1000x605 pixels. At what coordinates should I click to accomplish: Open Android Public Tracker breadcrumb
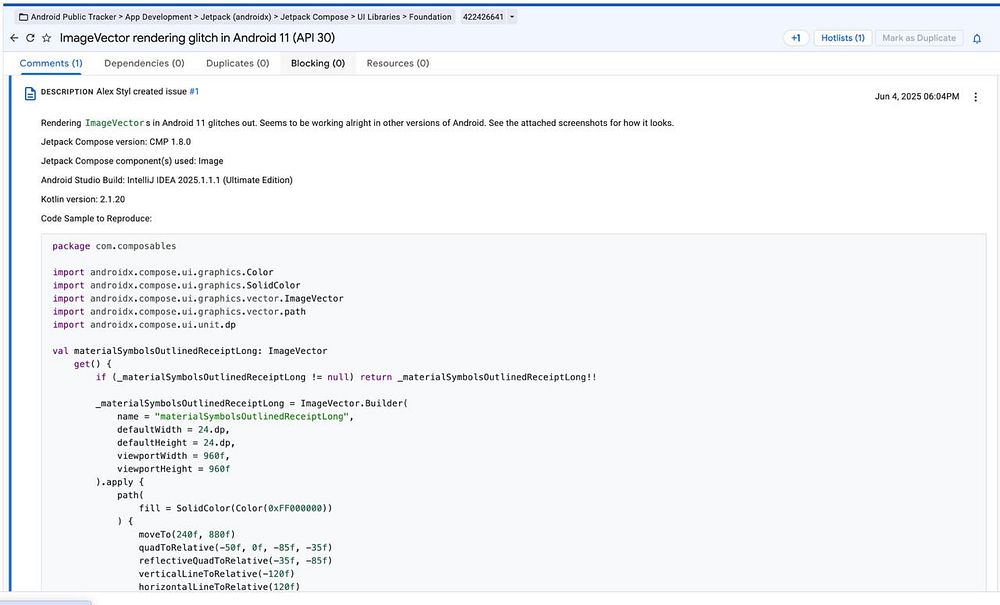(73, 17)
